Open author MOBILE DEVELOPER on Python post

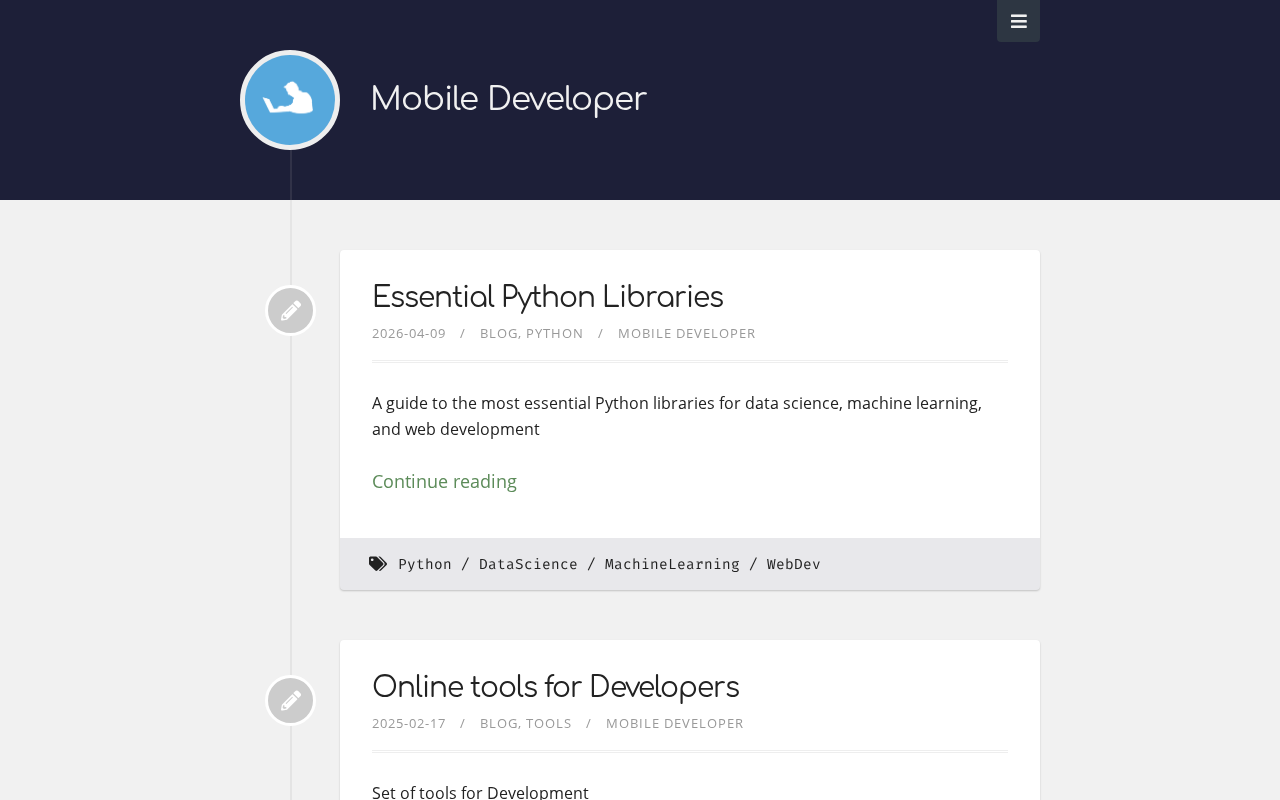click(686, 333)
